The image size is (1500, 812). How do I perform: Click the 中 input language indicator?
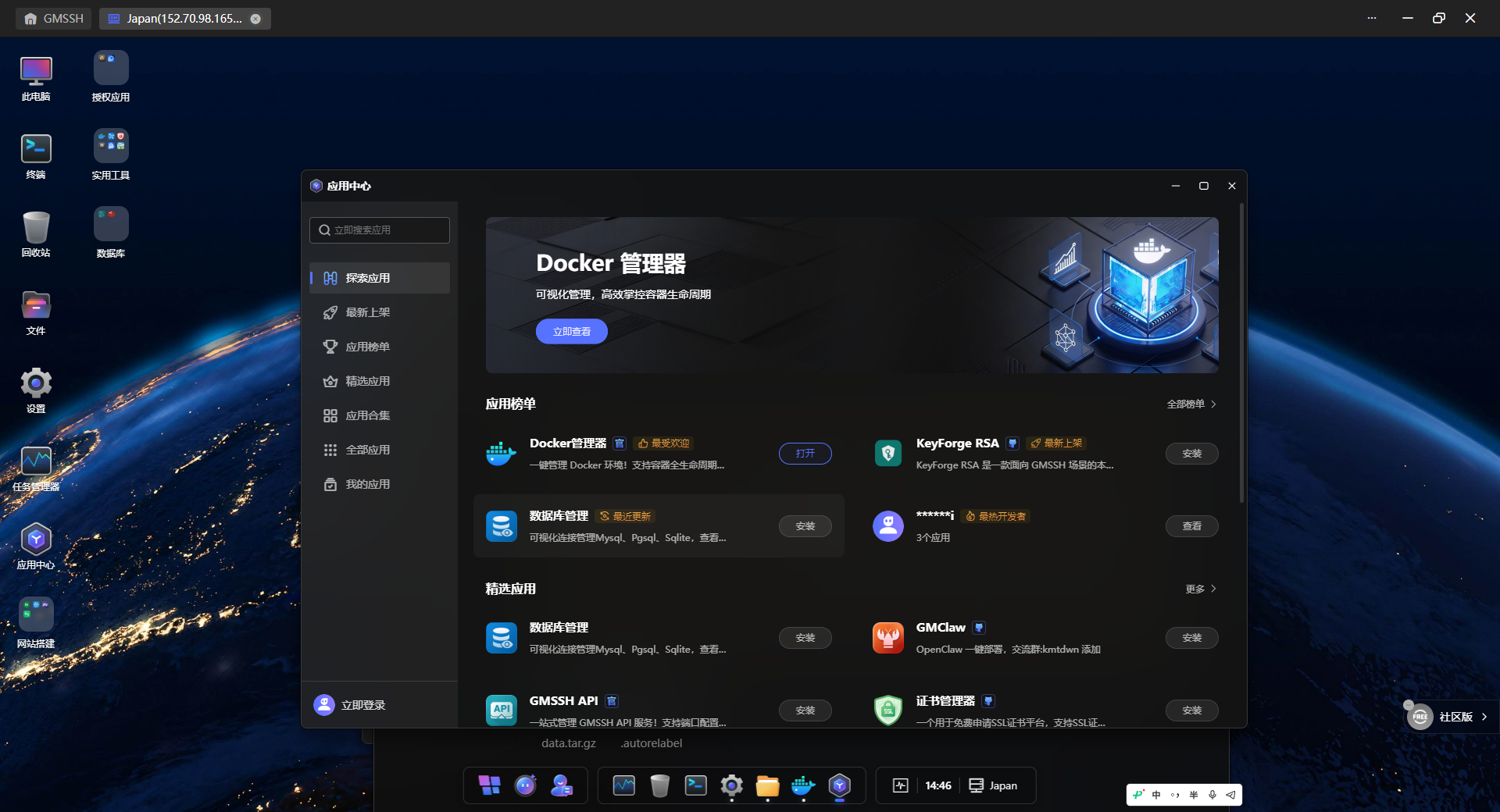1156,795
